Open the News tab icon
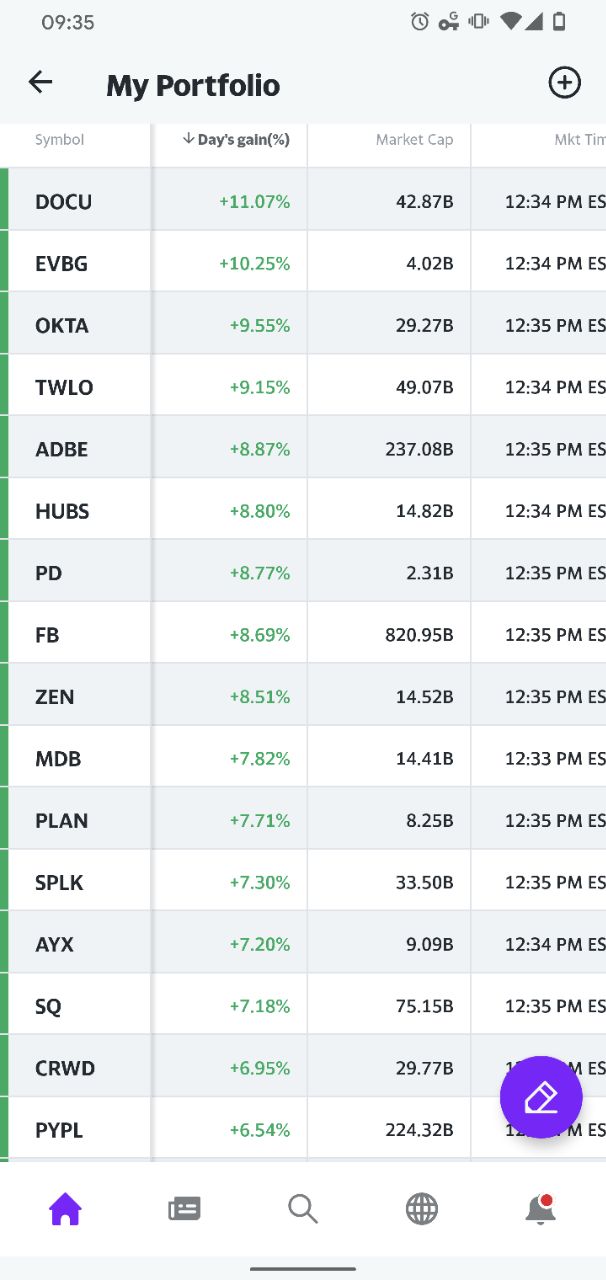Screen dimensions: 606x1280 click(x=184, y=1209)
